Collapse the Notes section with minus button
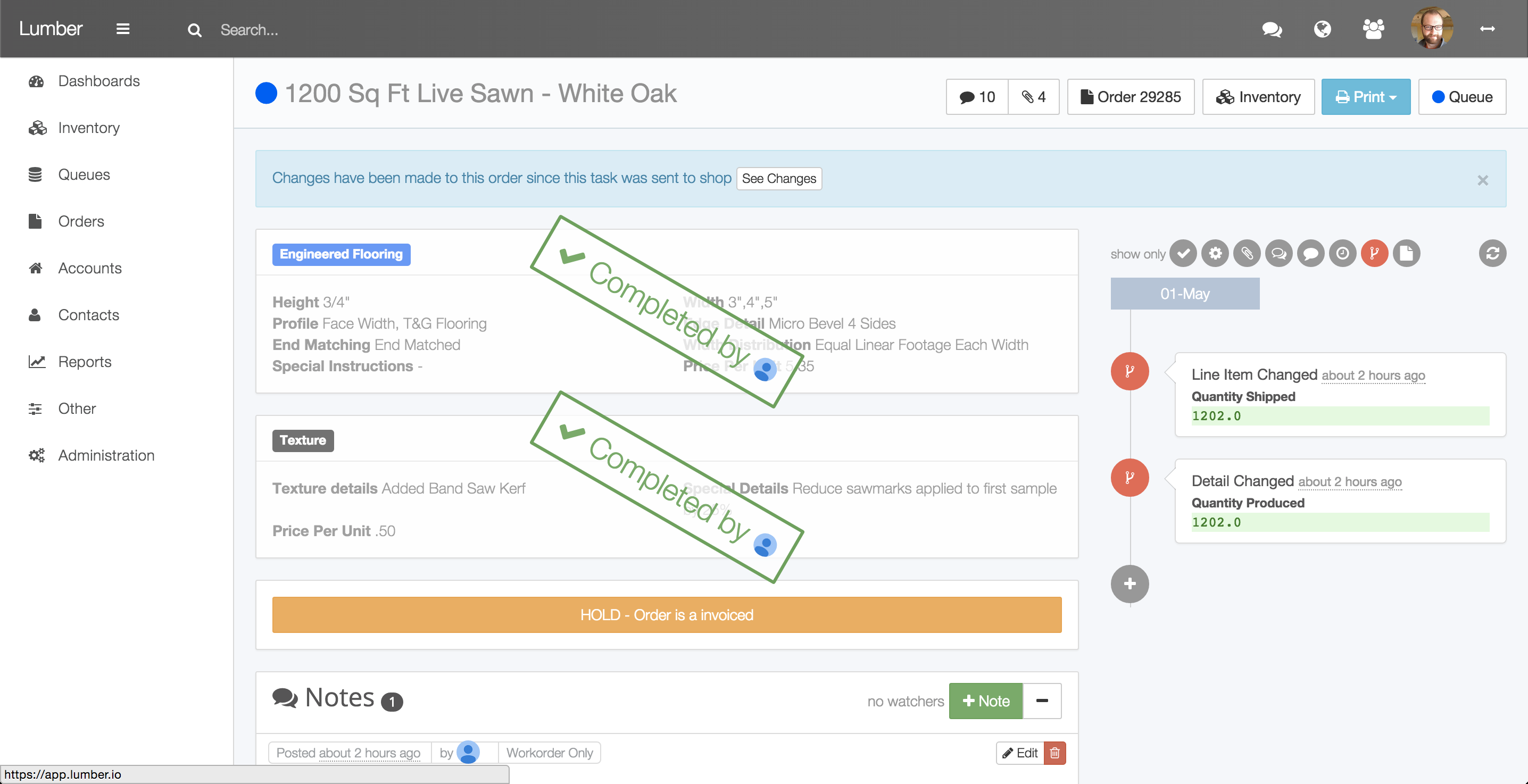The image size is (1528, 784). coord(1042,701)
